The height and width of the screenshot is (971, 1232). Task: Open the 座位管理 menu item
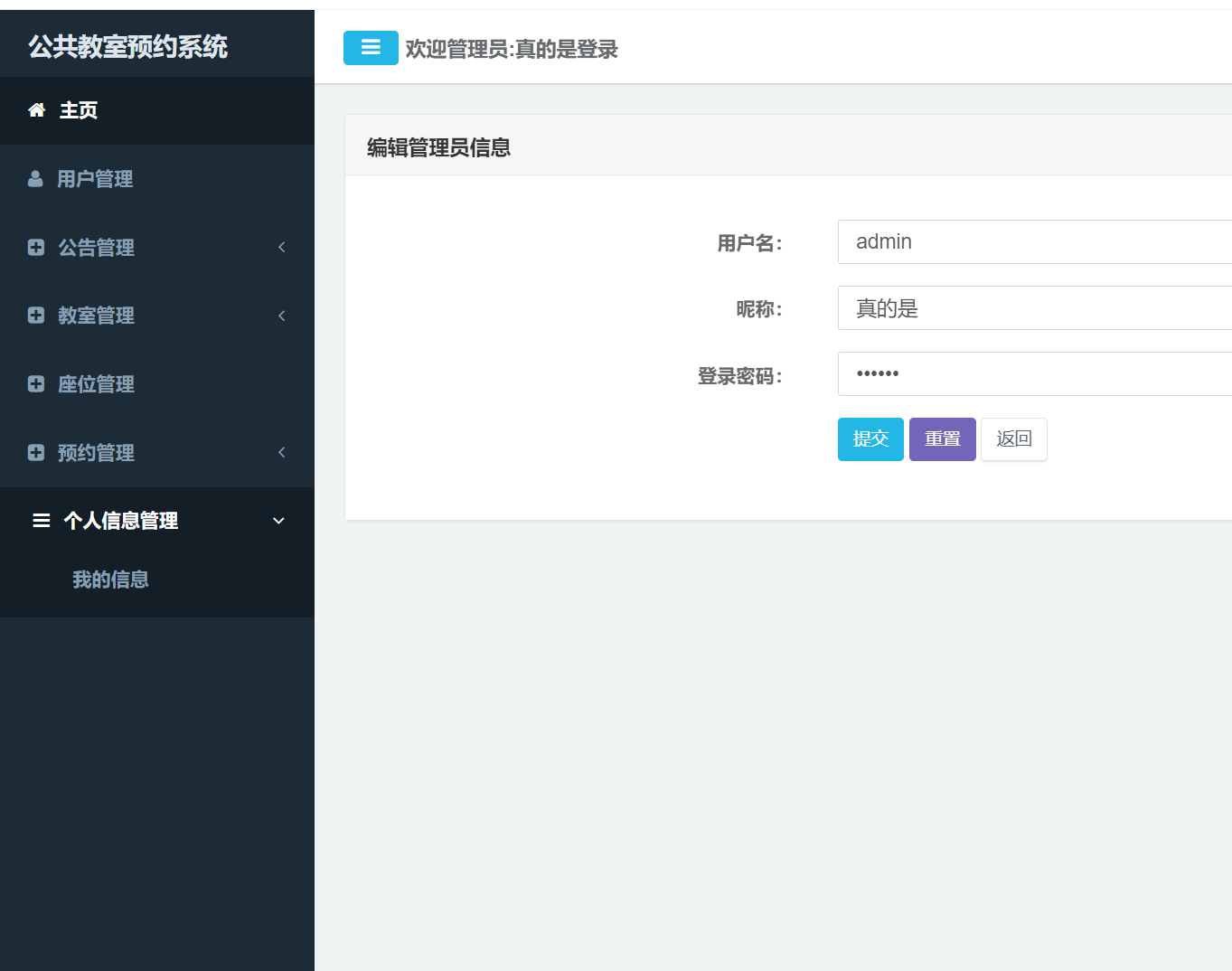click(157, 384)
